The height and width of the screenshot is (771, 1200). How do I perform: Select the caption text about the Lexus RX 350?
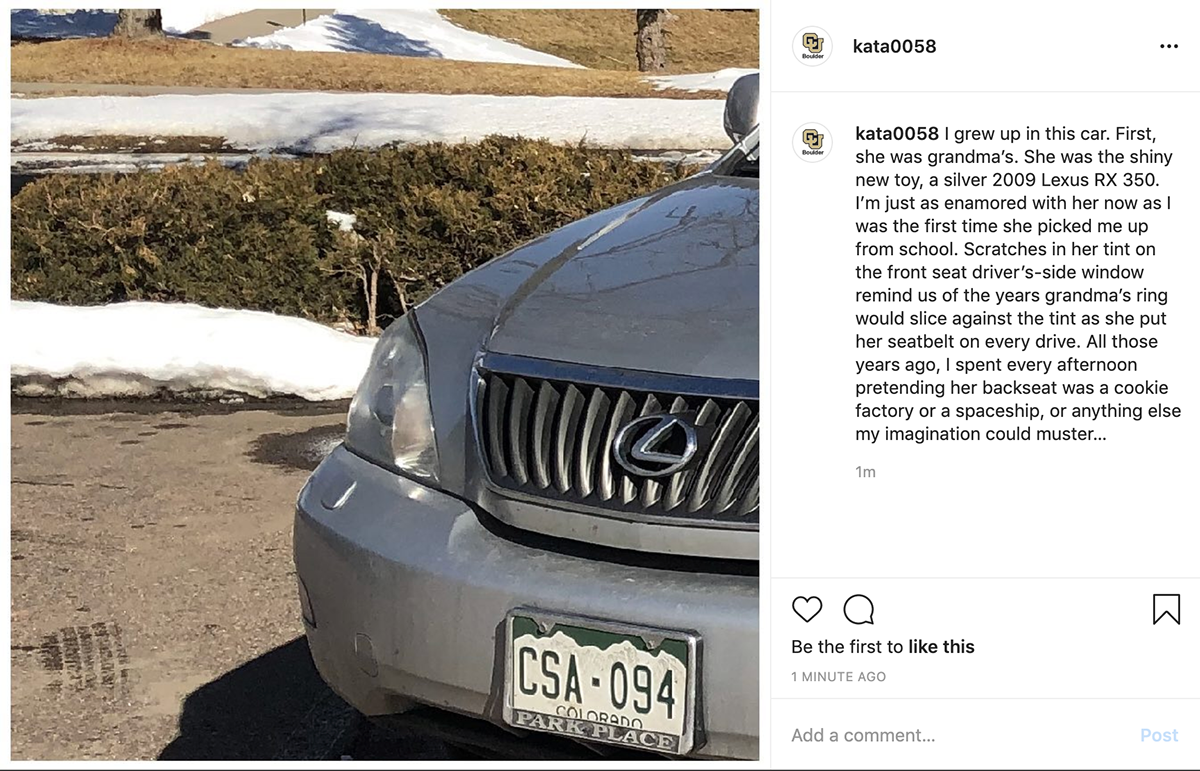pos(1017,284)
